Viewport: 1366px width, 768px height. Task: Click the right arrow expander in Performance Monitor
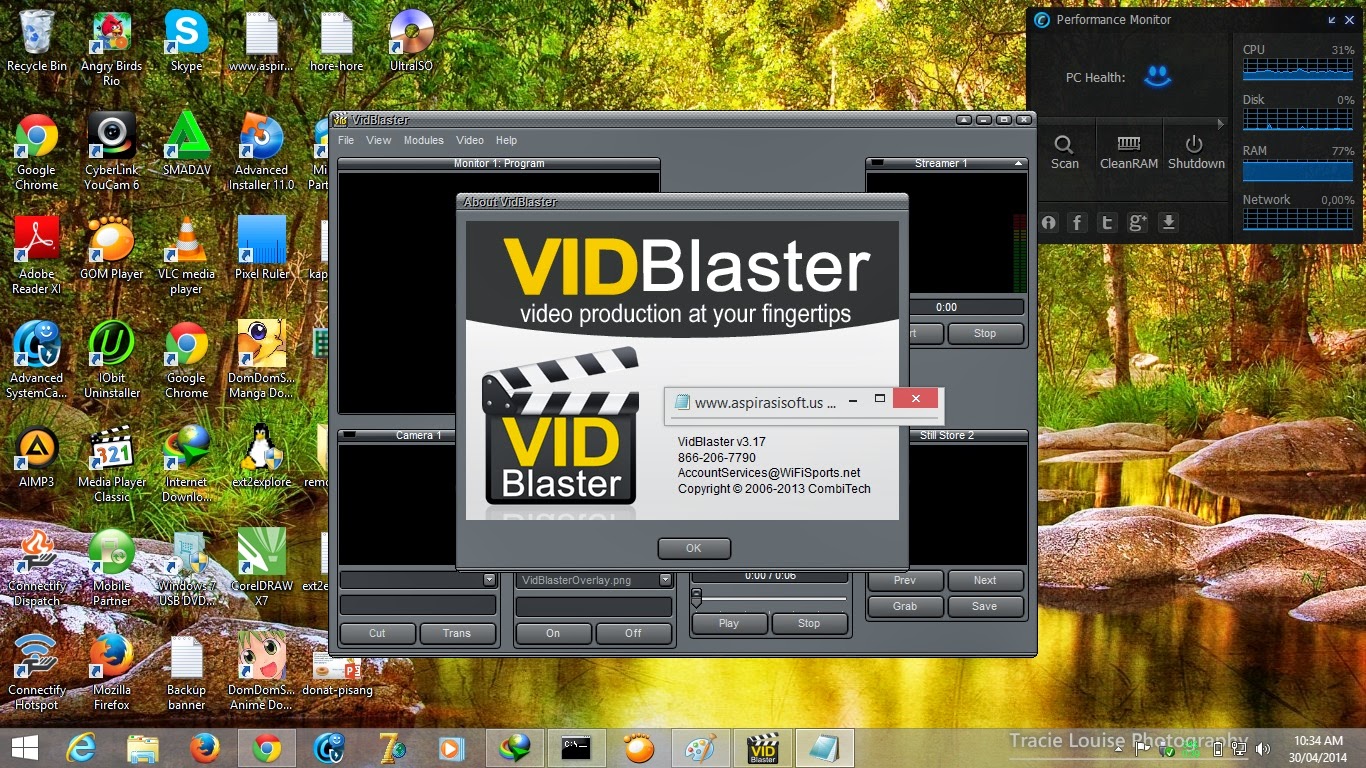pyautogui.click(x=1220, y=124)
